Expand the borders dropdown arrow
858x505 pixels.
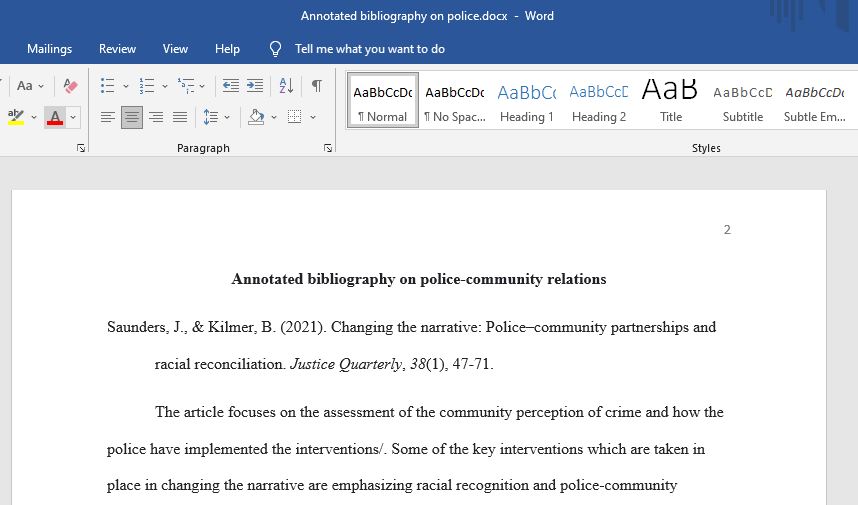click(x=313, y=117)
